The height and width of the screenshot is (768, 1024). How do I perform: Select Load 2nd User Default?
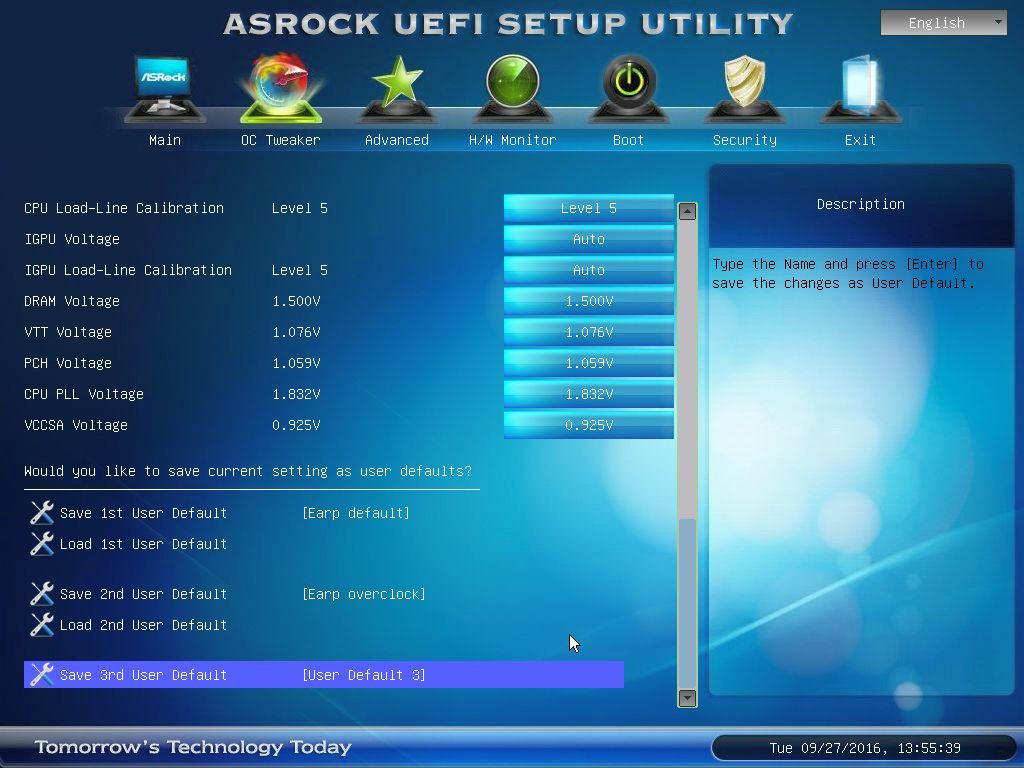click(143, 625)
